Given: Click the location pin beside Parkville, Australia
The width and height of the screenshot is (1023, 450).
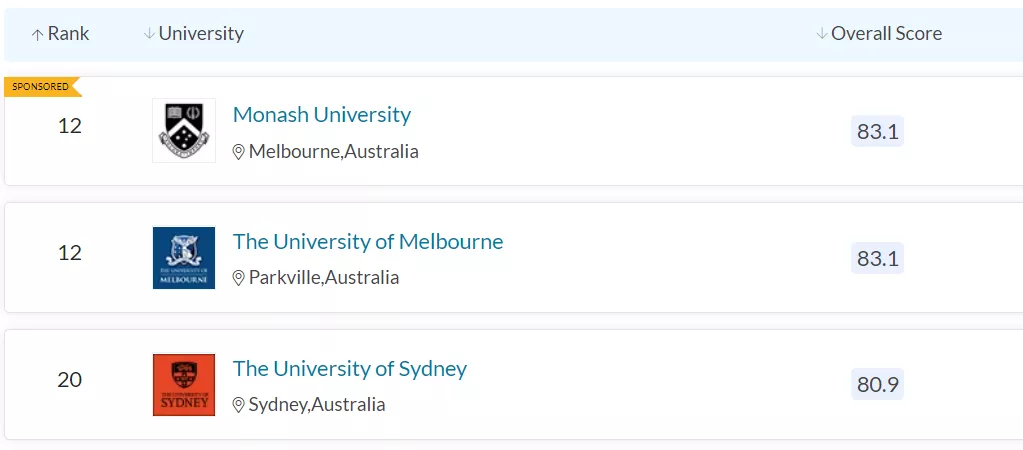Looking at the screenshot, I should [x=239, y=278].
